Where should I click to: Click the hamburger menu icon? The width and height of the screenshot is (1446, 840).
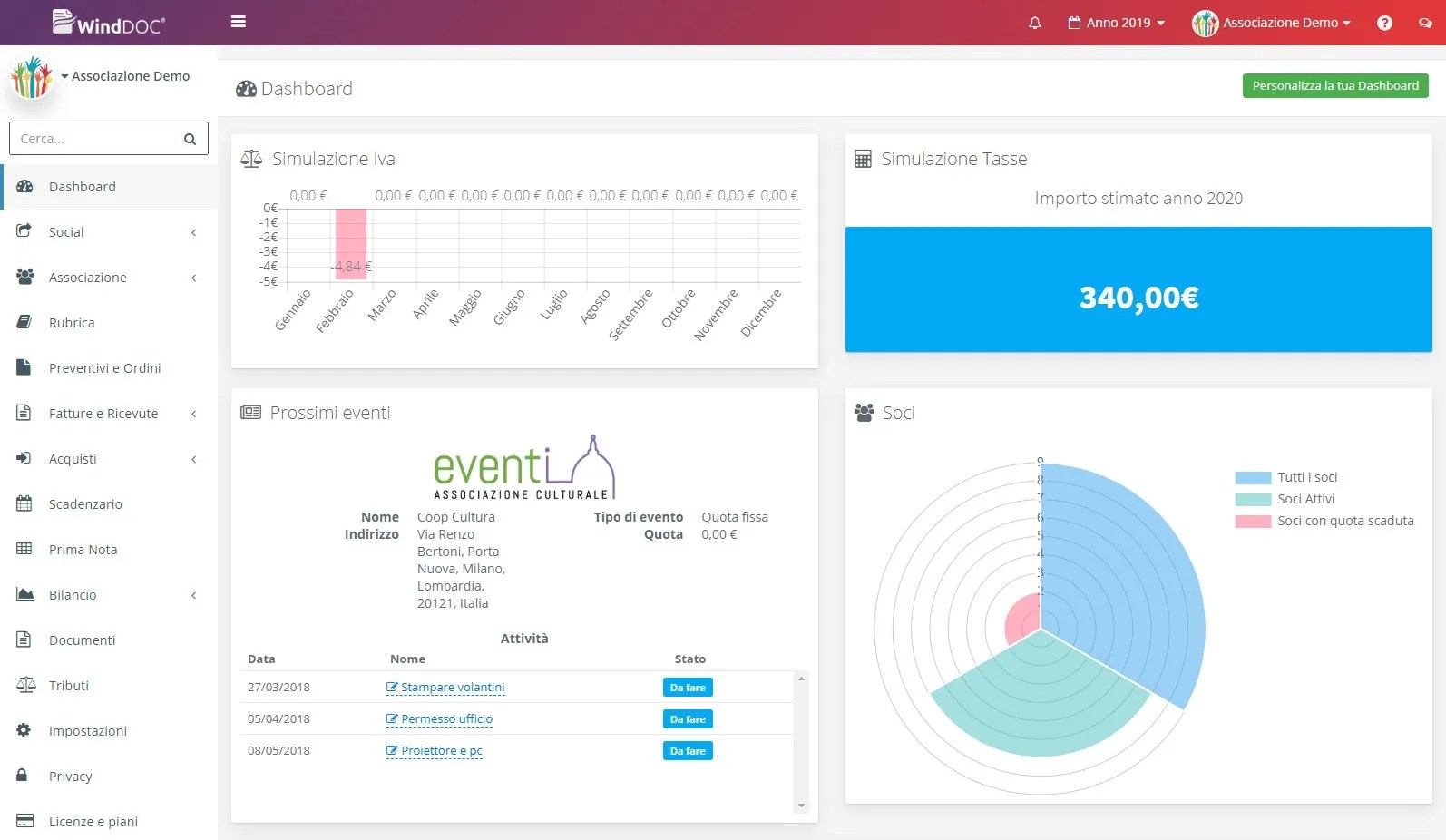(x=239, y=22)
